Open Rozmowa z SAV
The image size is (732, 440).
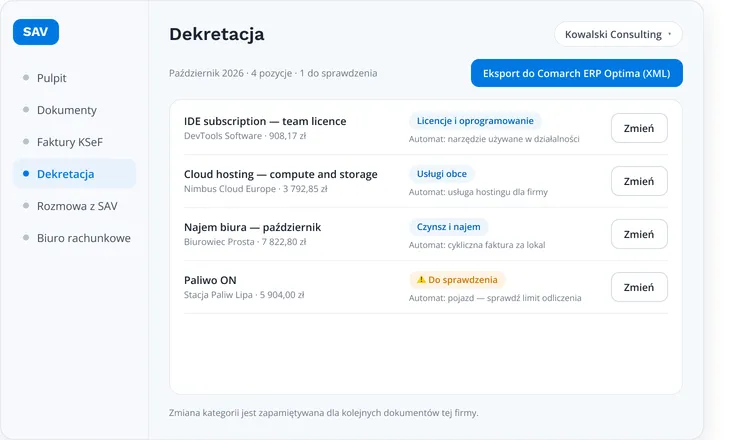point(77,206)
